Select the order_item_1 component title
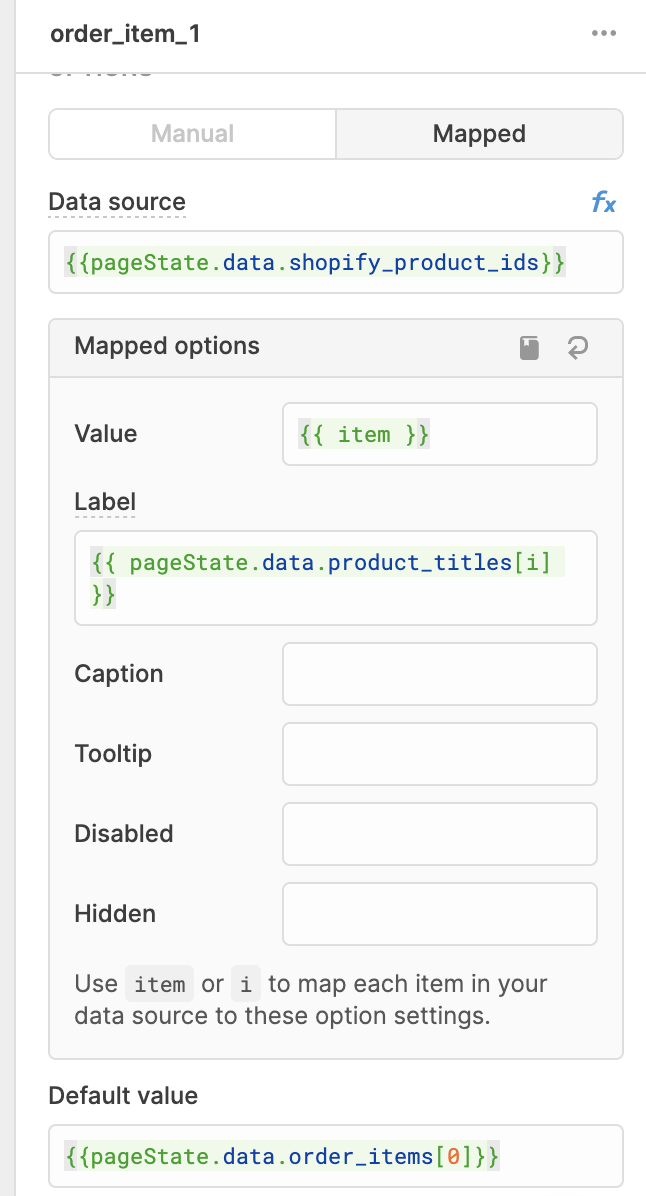 tap(125, 34)
